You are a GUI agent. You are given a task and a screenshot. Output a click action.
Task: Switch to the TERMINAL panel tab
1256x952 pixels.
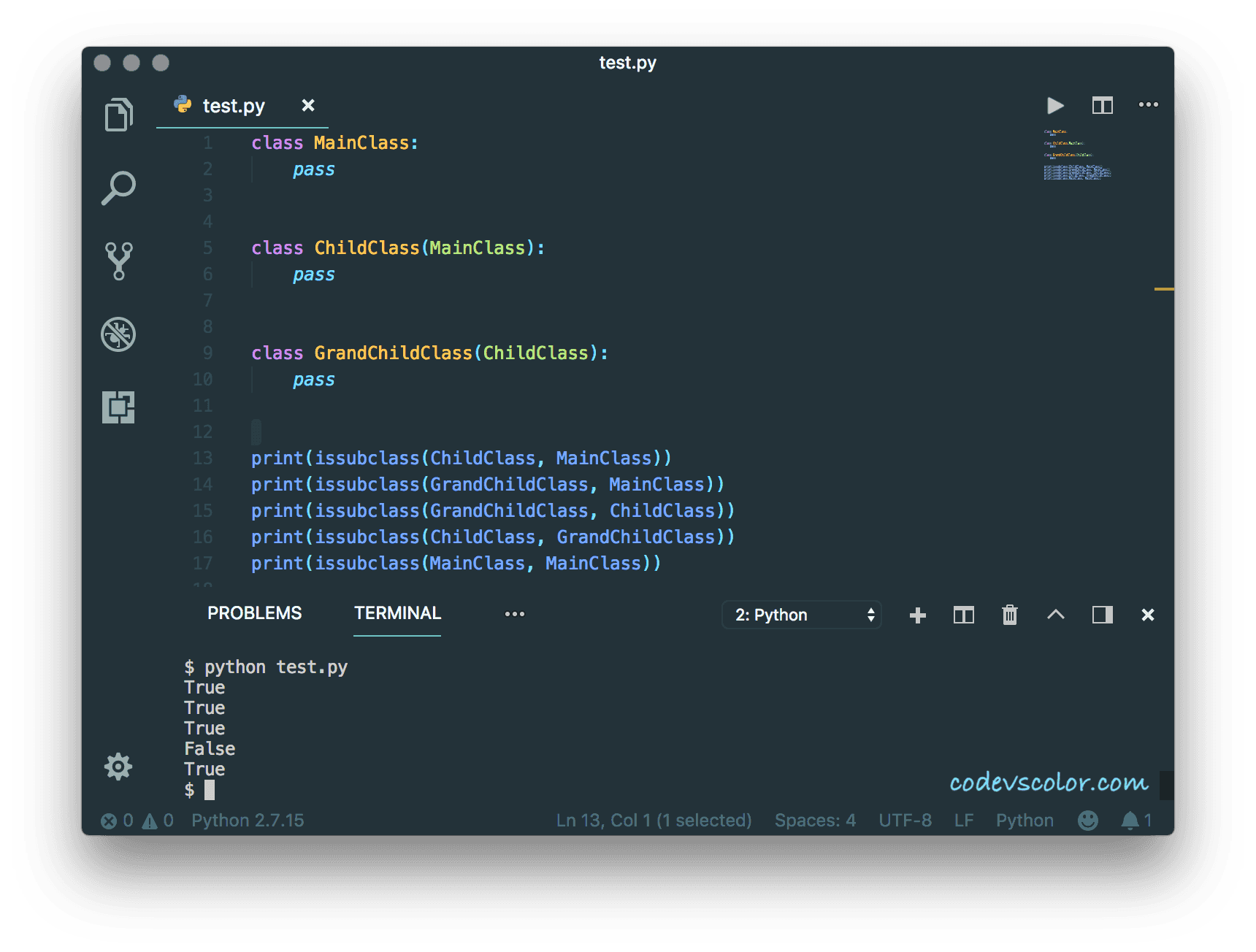tap(397, 613)
